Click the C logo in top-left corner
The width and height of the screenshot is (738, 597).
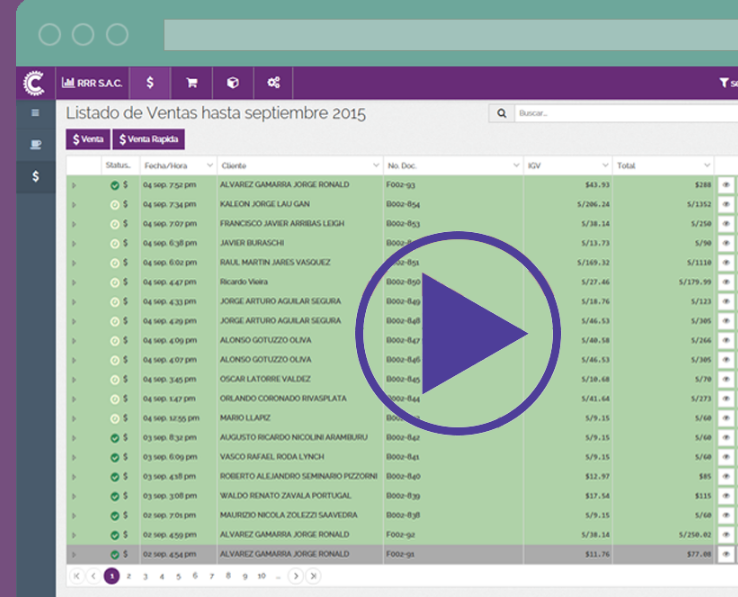click(x=34, y=83)
